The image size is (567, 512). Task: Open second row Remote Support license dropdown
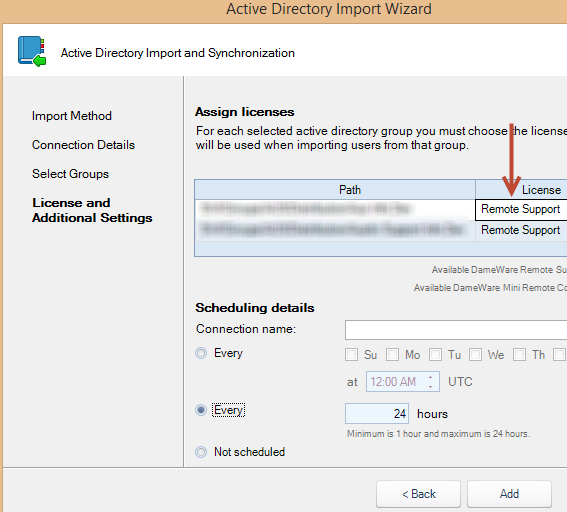tap(521, 230)
